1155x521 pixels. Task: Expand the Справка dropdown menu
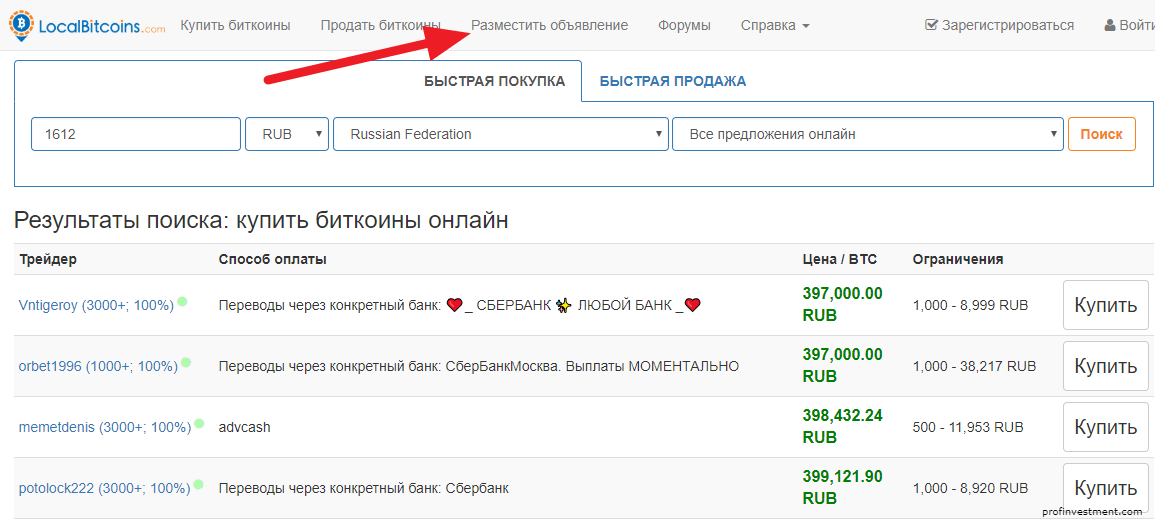coord(775,25)
